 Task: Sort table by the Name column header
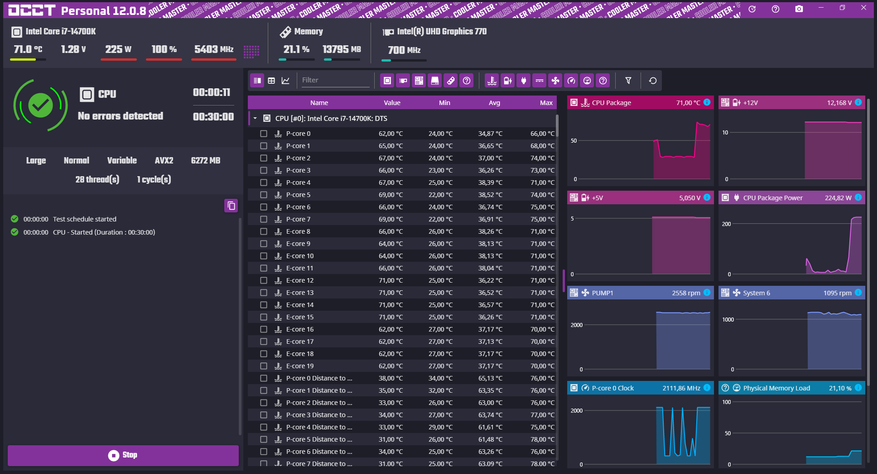tap(319, 102)
